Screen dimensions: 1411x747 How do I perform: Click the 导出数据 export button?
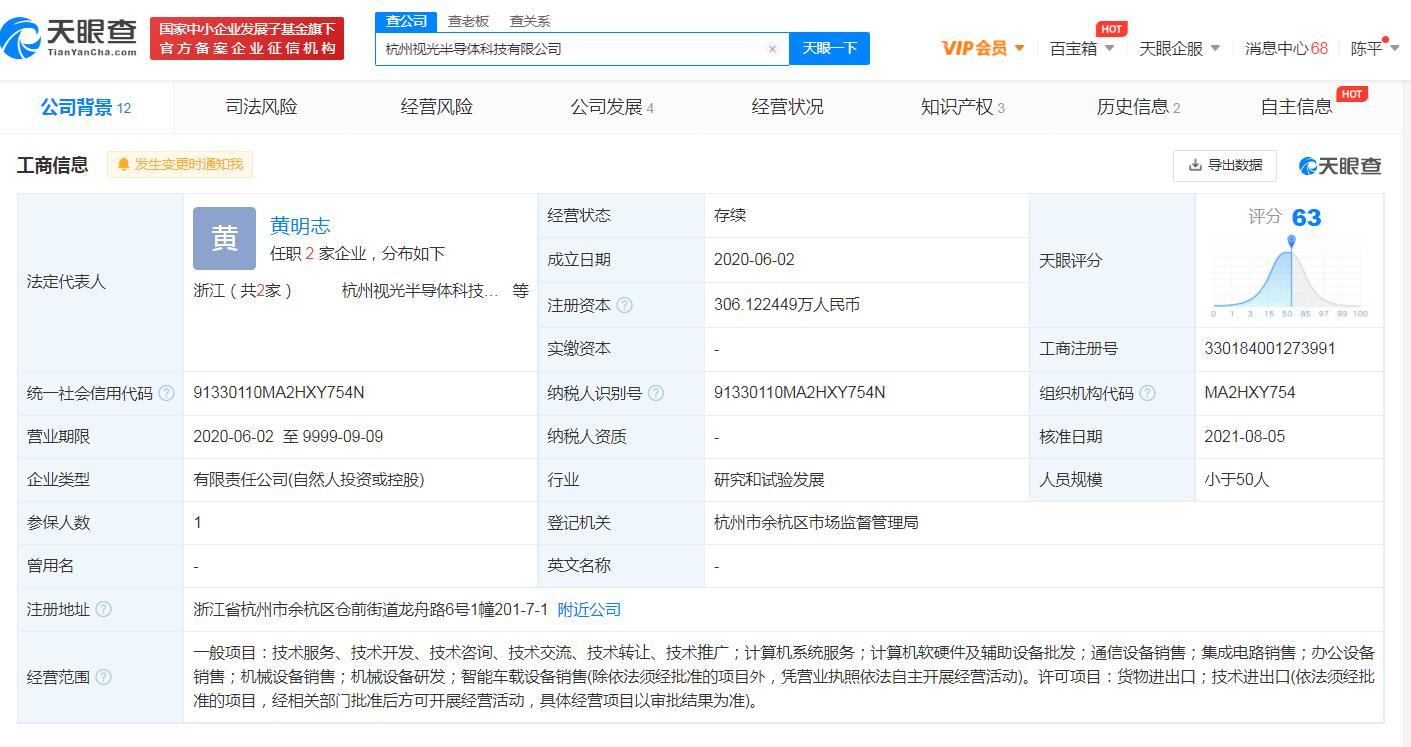(x=1225, y=165)
